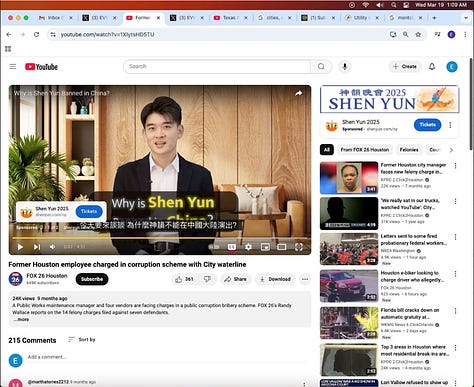
Task: Open video player settings gear
Action: (x=248, y=247)
